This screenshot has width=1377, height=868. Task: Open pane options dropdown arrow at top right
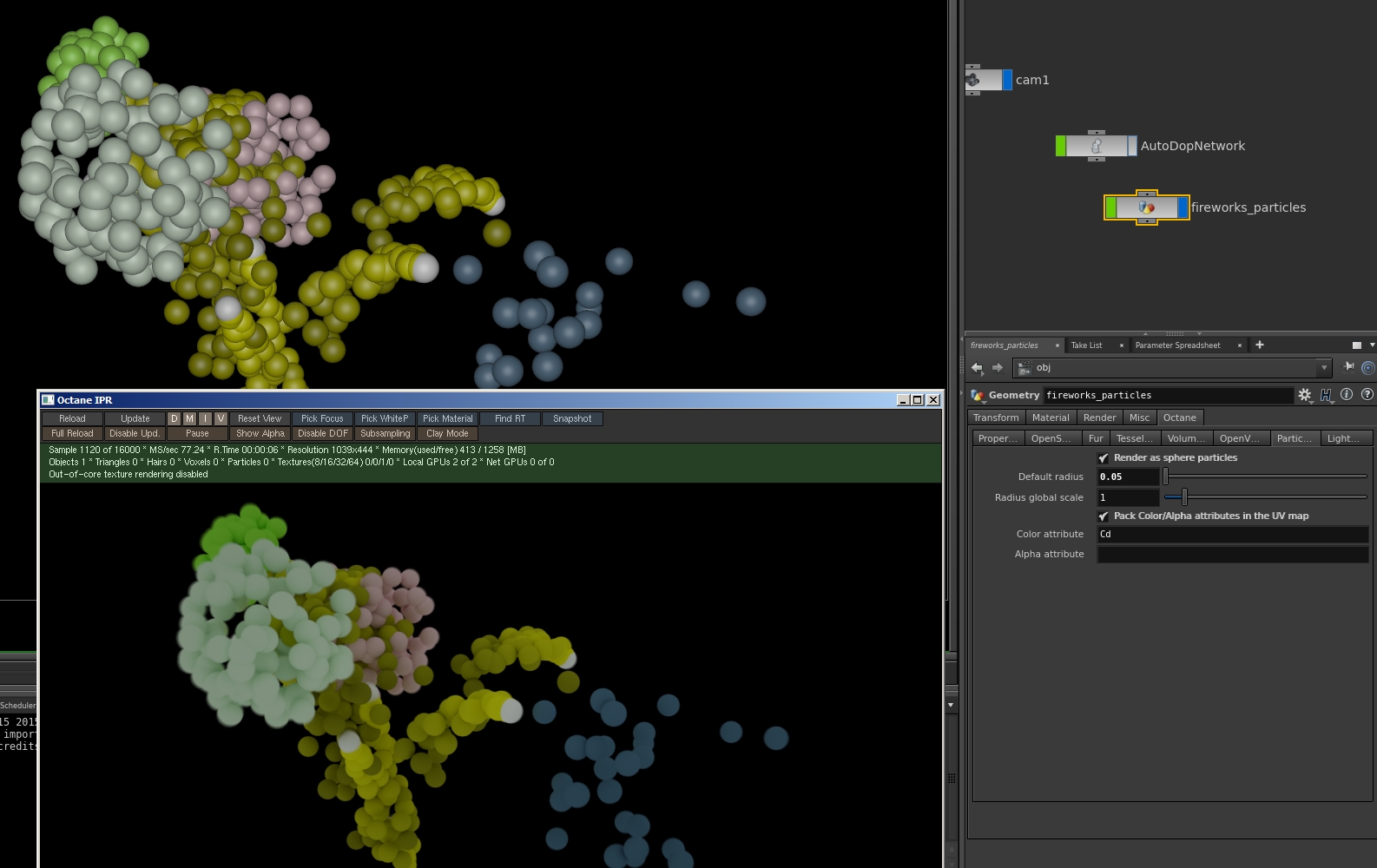click(x=1372, y=345)
